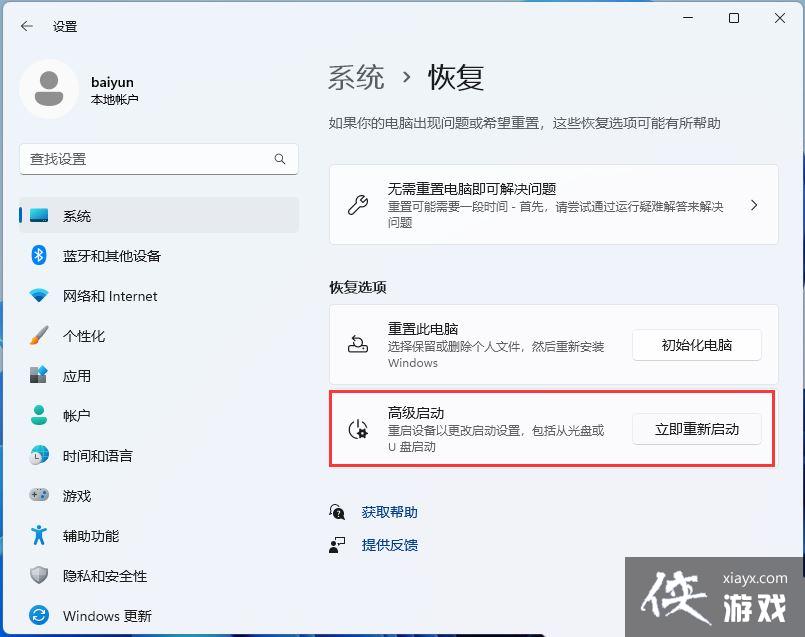Click 系统 in the breadcrumb header
The image size is (805, 637).
(x=355, y=77)
